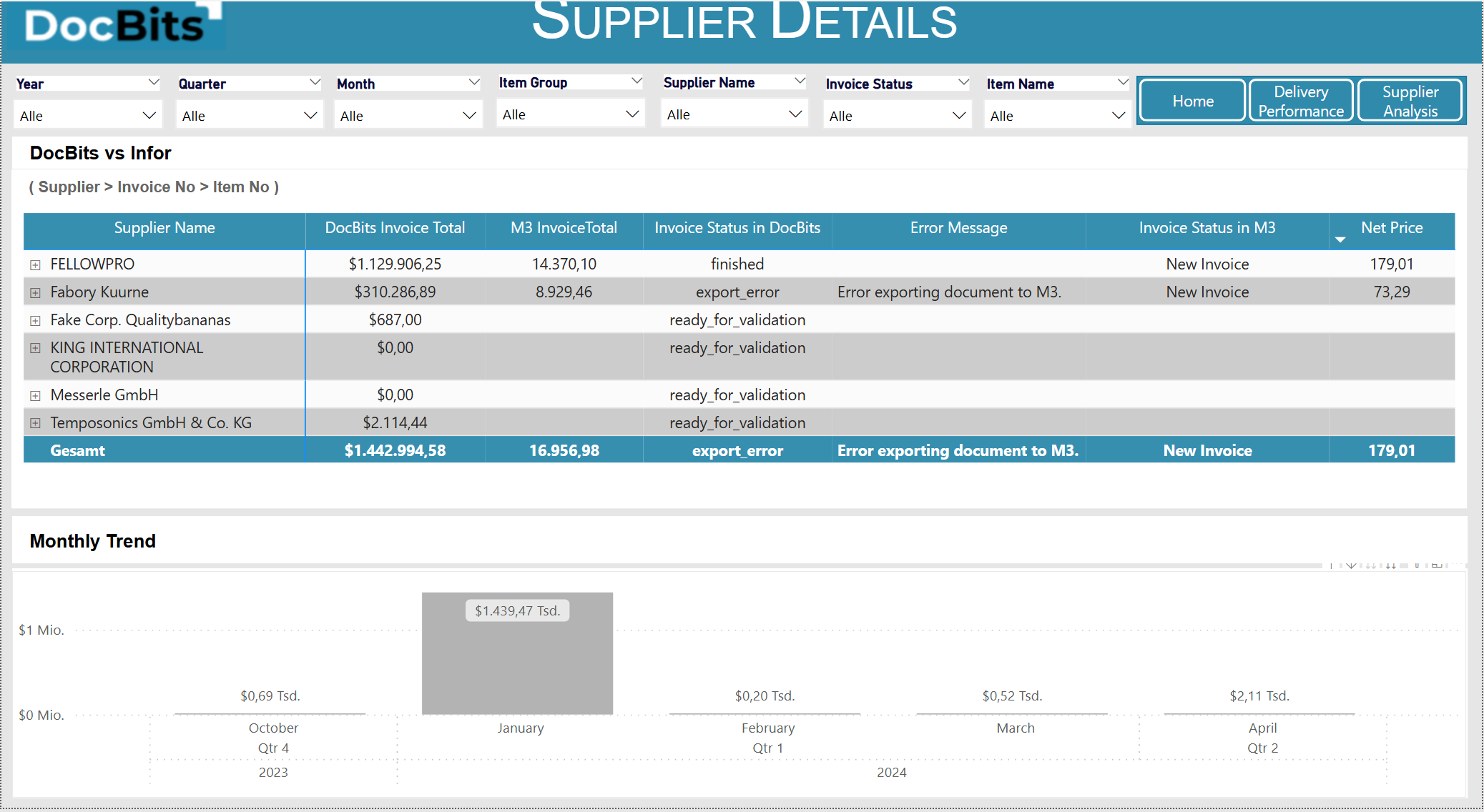Expand the FELLOWPRO supplier row
This screenshot has height=812, width=1484.
(x=35, y=265)
